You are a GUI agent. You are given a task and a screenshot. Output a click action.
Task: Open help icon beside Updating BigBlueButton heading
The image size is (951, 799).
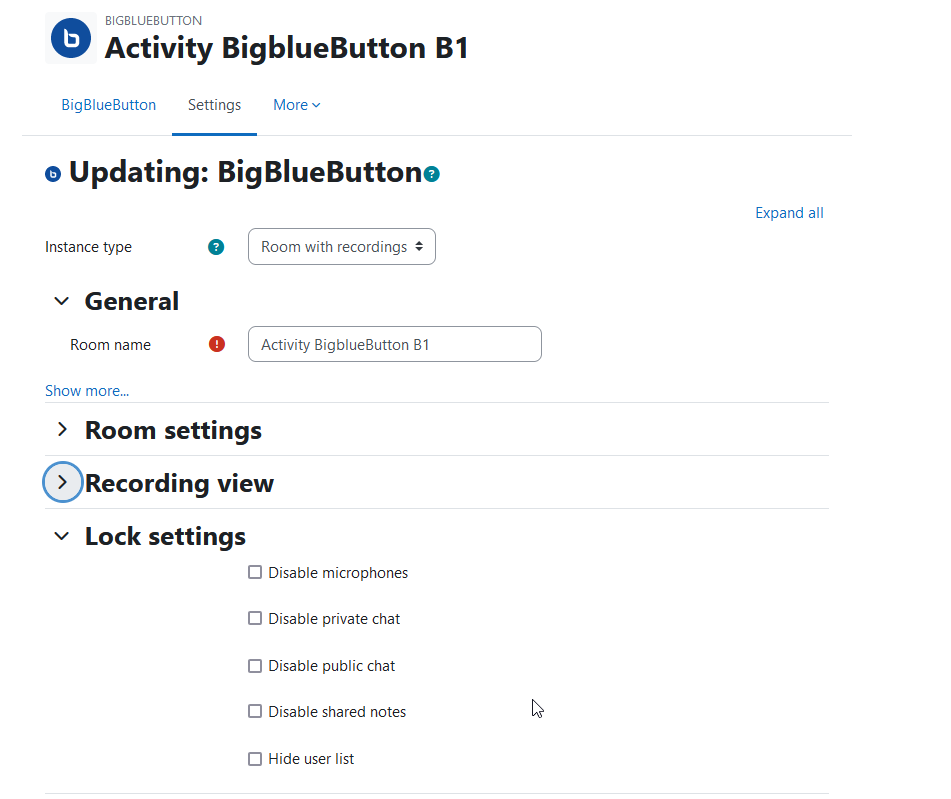[x=431, y=174]
